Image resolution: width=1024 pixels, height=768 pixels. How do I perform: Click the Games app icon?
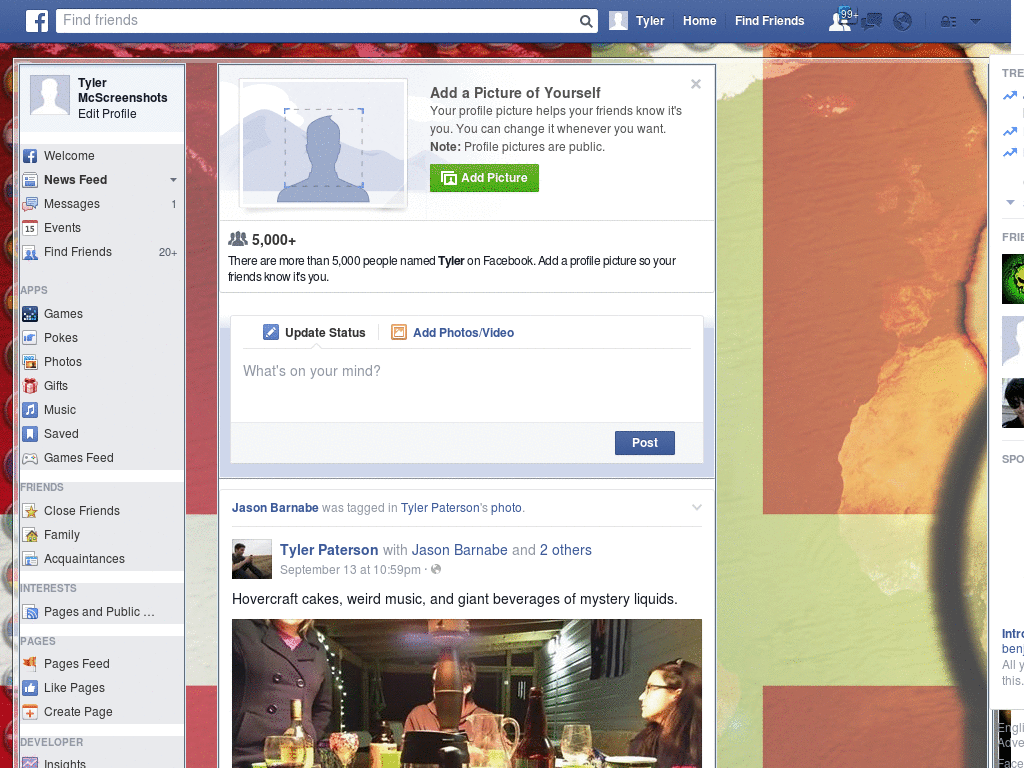pos(30,314)
